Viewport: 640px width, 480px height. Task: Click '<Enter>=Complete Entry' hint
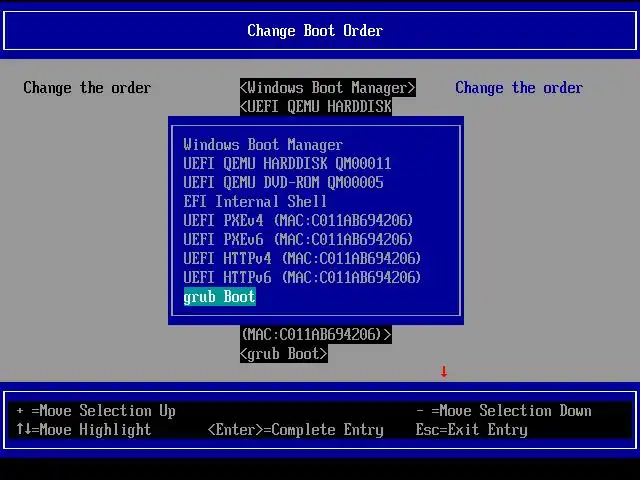[296, 429]
